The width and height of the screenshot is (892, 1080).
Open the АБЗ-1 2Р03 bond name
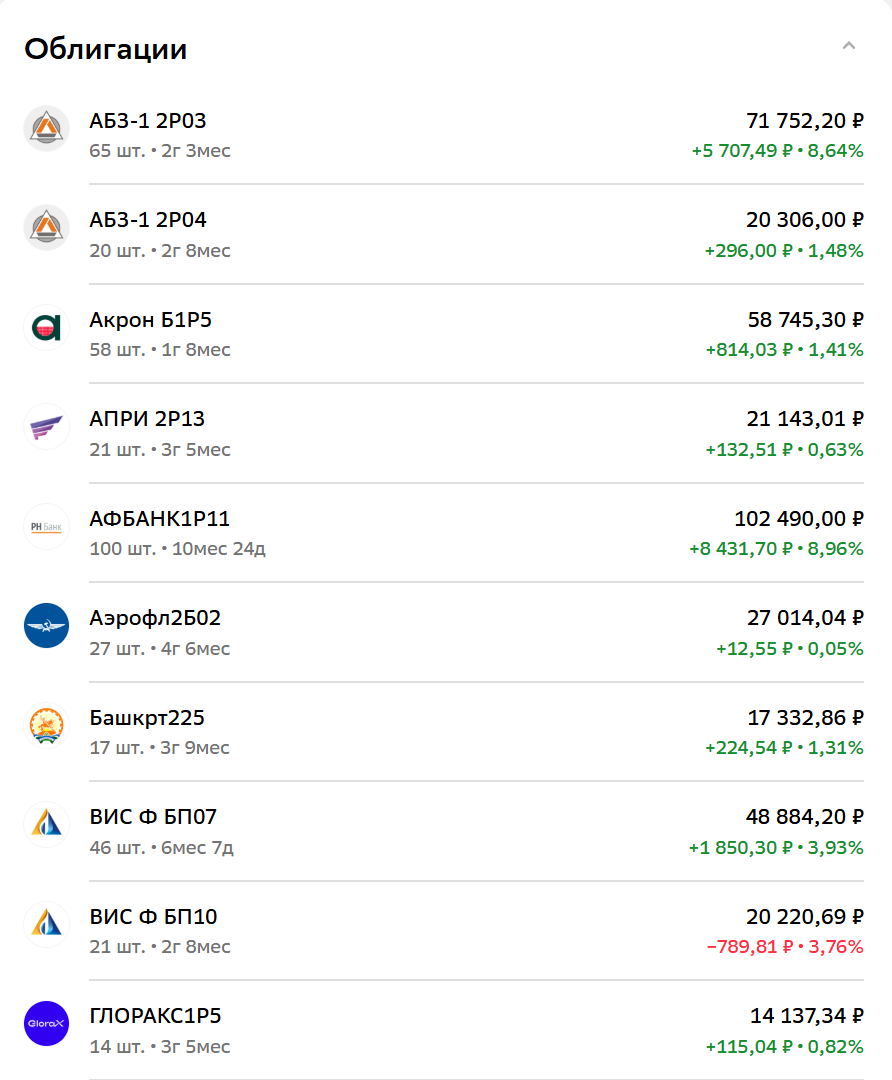[148, 121]
